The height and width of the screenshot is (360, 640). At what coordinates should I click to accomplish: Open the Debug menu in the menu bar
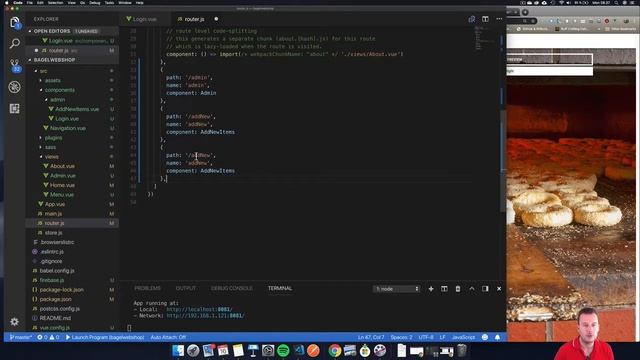(95, 2)
